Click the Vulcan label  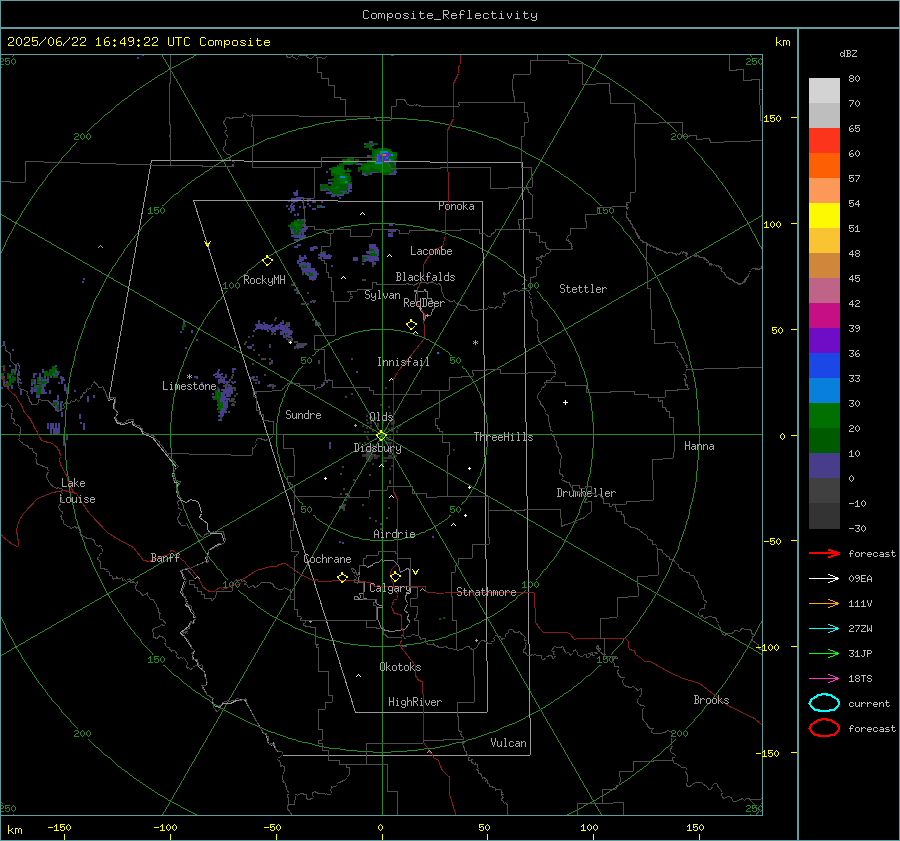tap(508, 743)
